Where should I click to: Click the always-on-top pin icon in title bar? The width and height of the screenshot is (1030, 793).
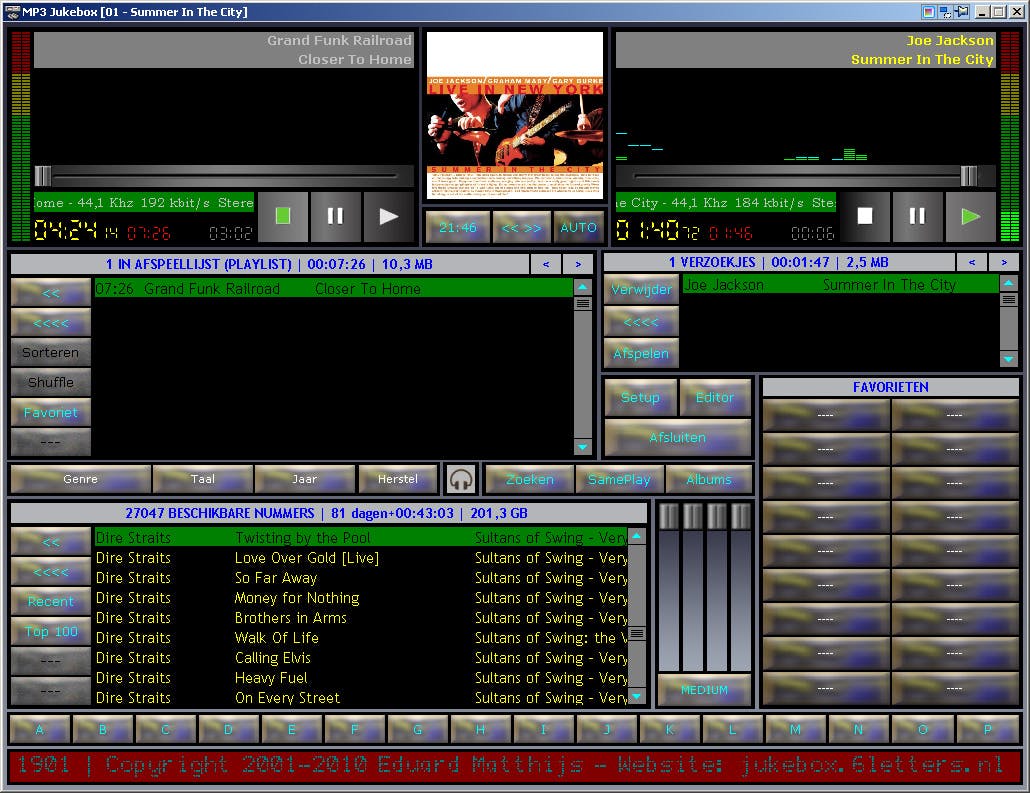(x=962, y=11)
